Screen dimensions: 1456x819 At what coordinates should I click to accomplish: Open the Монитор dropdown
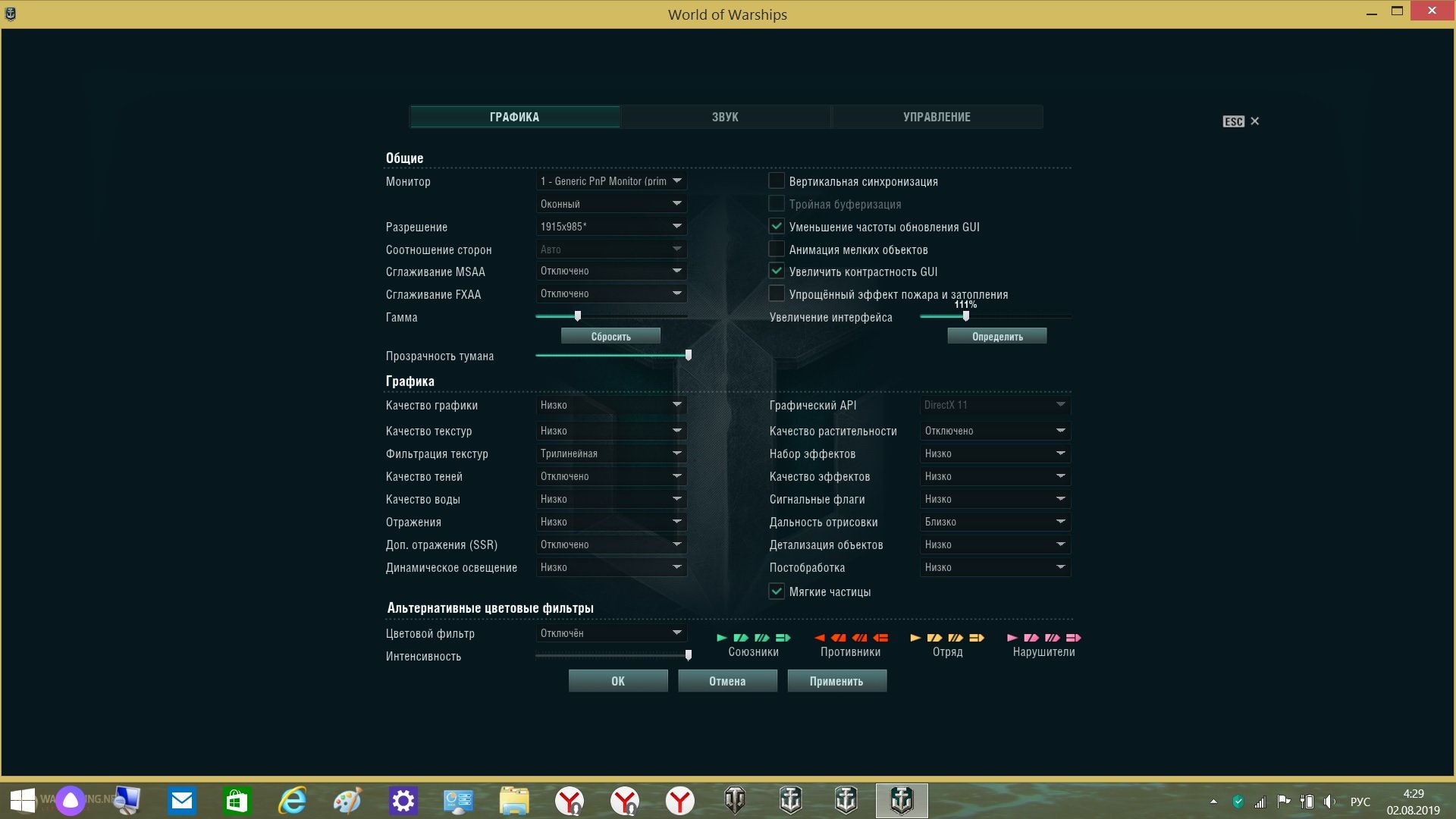611,181
